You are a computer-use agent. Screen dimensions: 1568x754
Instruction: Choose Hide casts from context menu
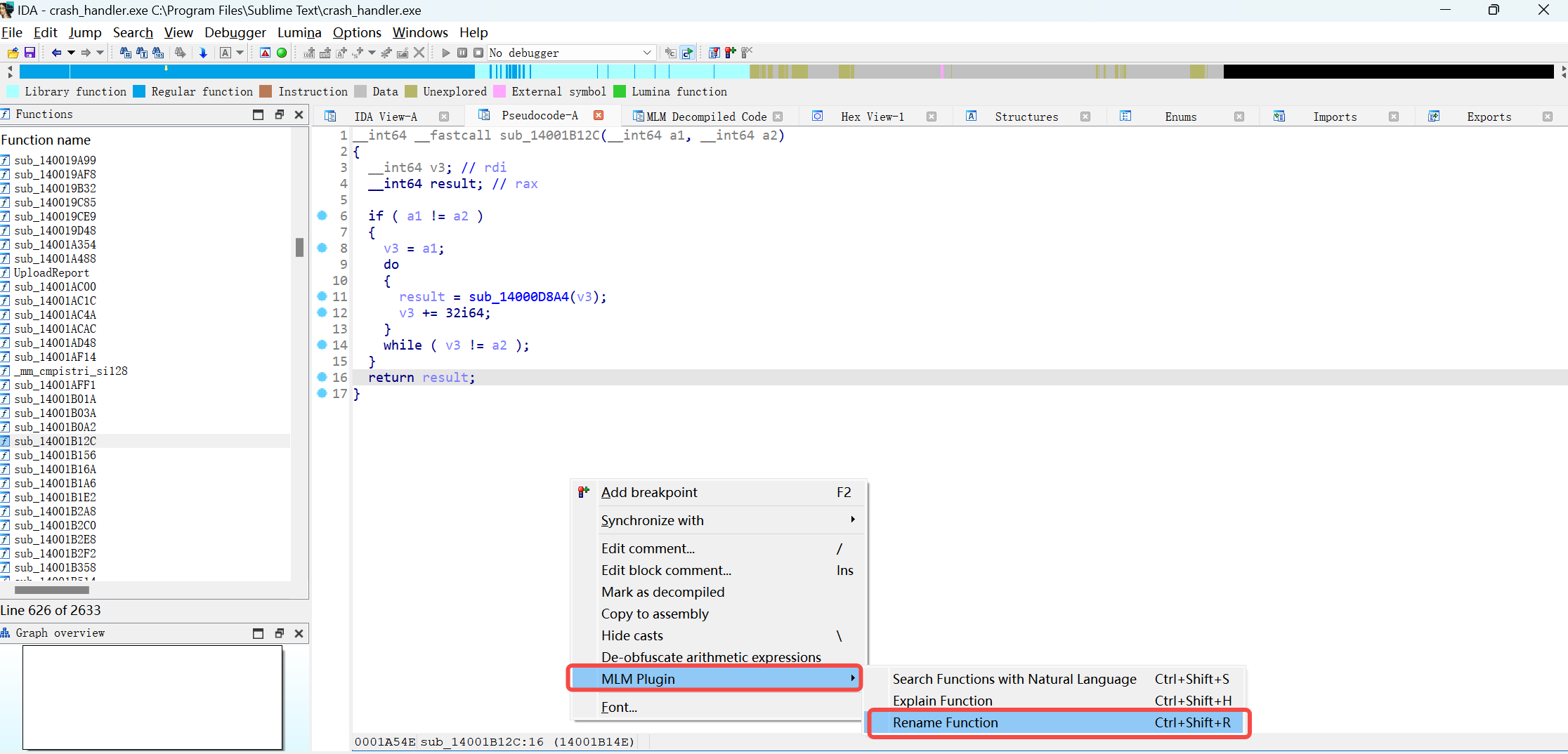coord(719,635)
